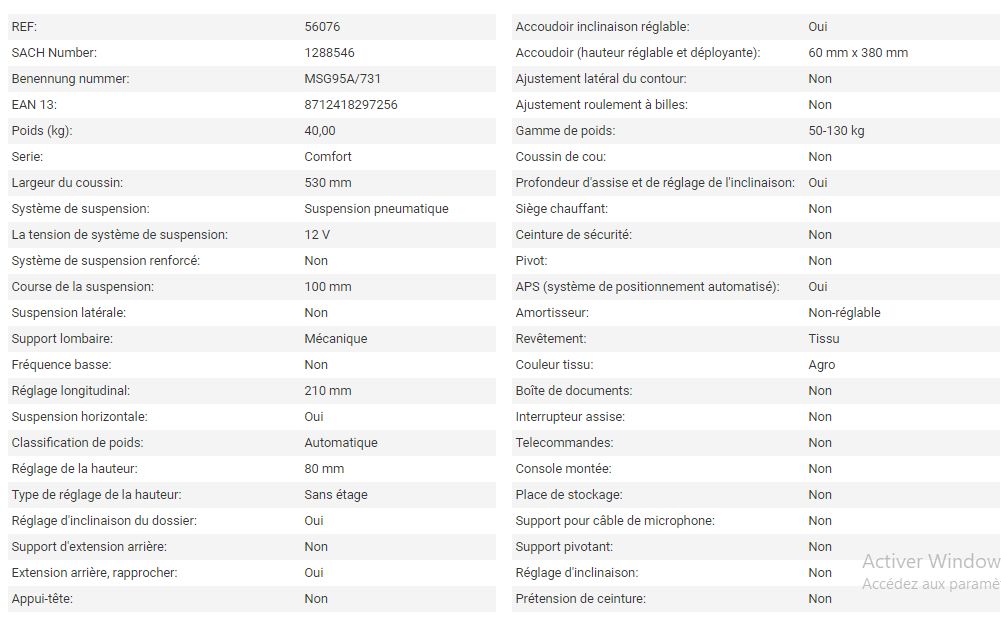The height and width of the screenshot is (622, 1001).
Task: Select the Revêtement value Tissu
Action: 823,339
